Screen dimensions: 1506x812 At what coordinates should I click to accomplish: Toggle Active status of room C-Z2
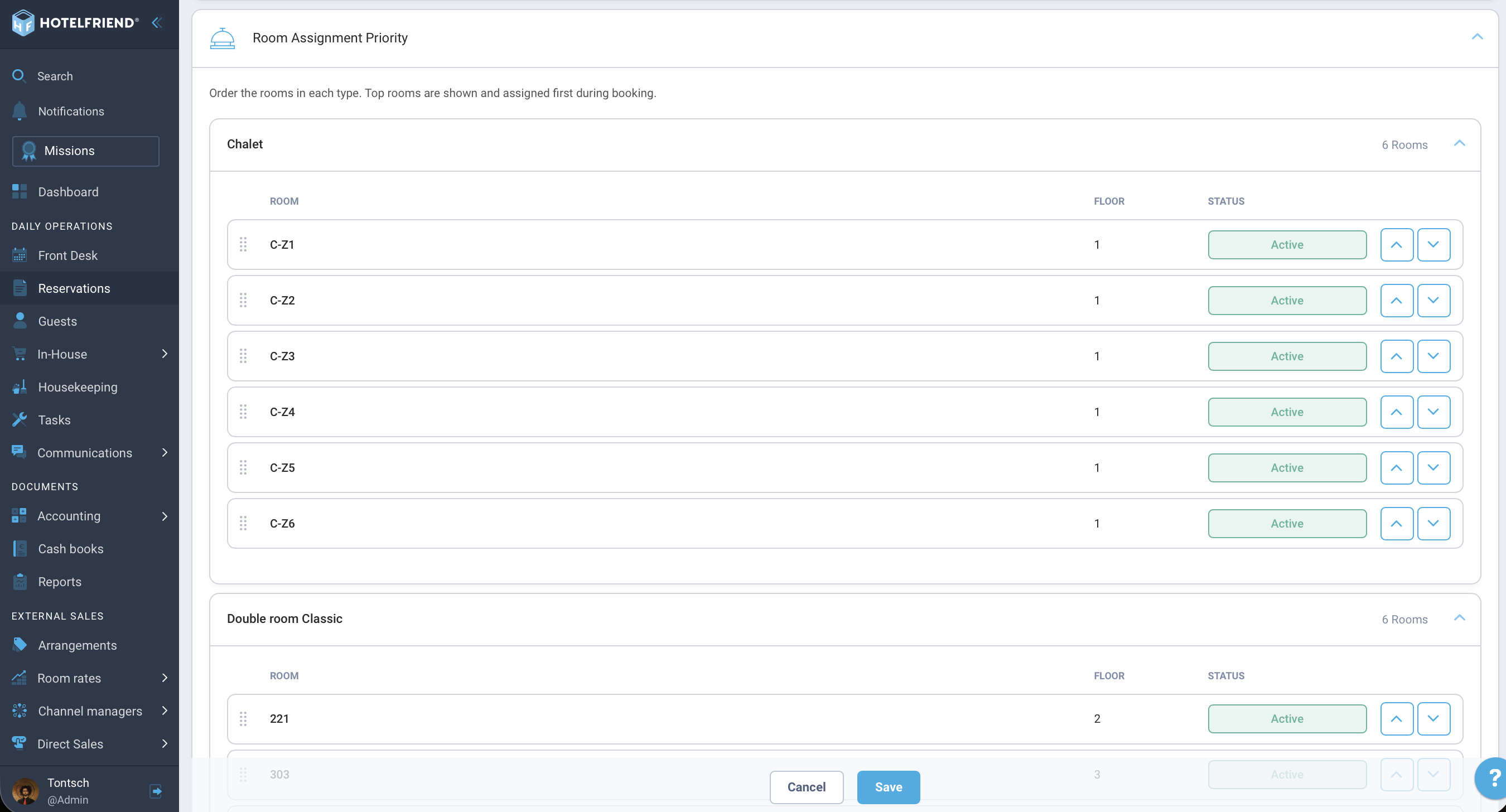tap(1287, 301)
